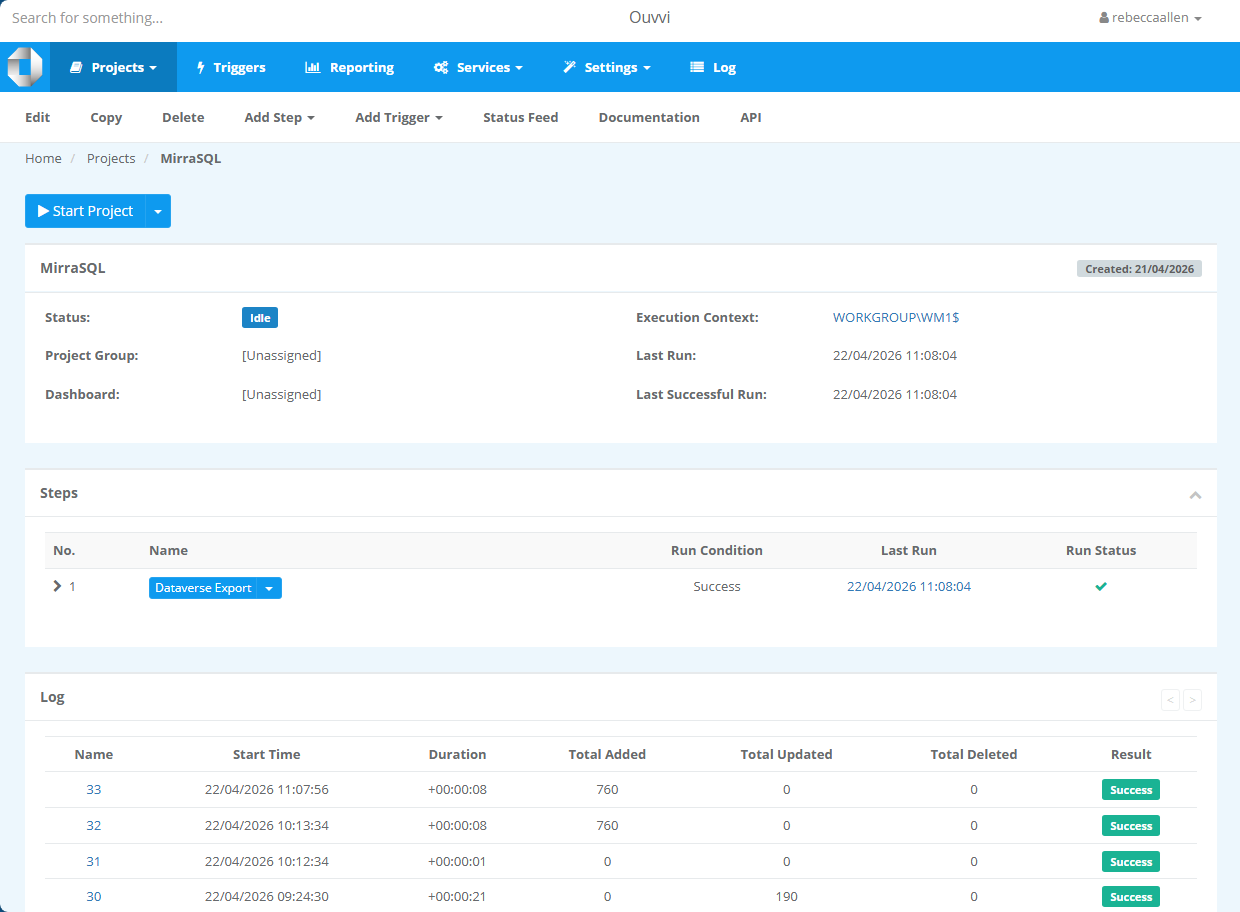Open the Dataverse Export dropdown arrow
Screen dimensions: 1240x912
tap(269, 588)
